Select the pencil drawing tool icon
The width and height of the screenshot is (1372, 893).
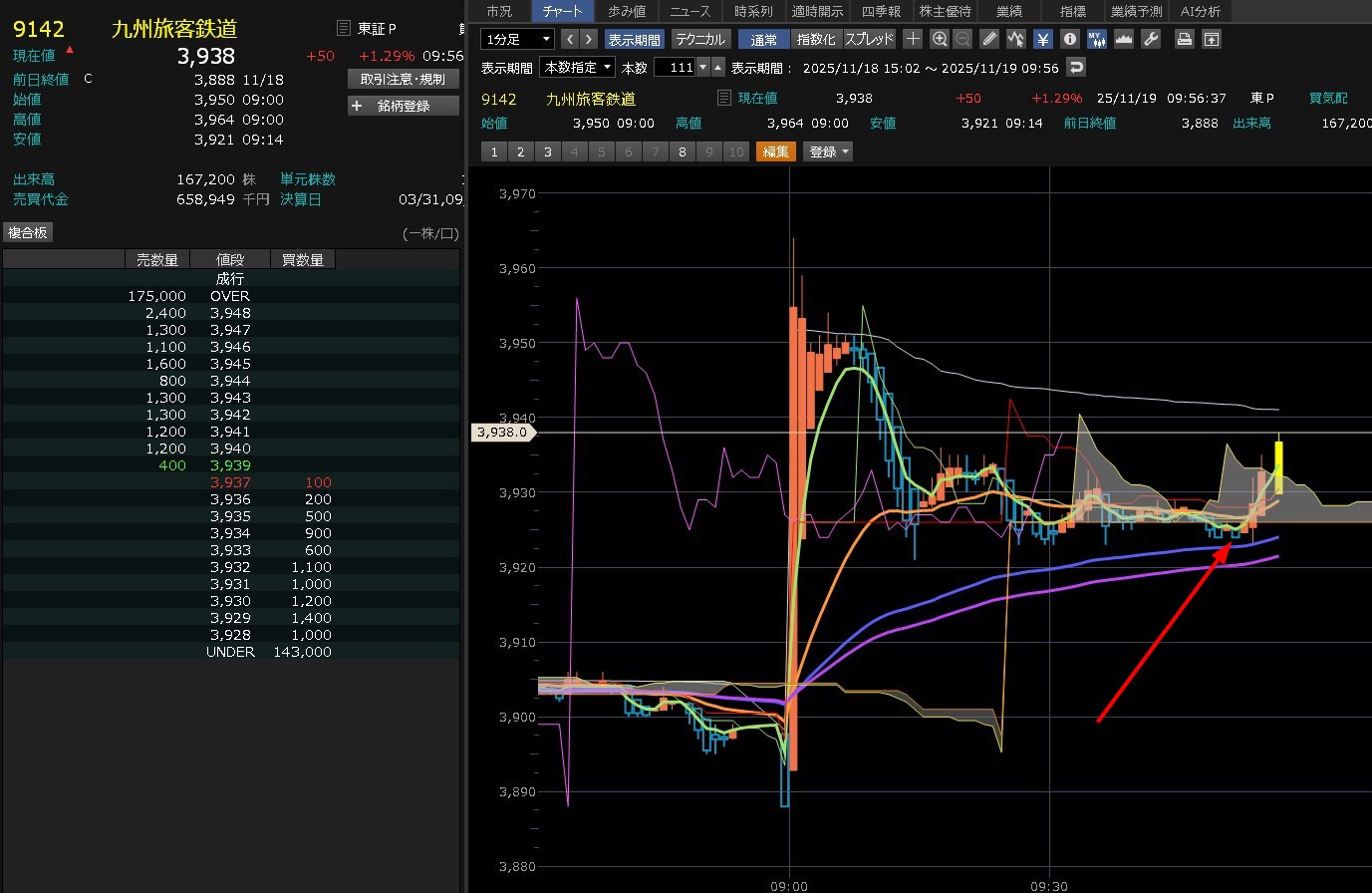(x=989, y=39)
